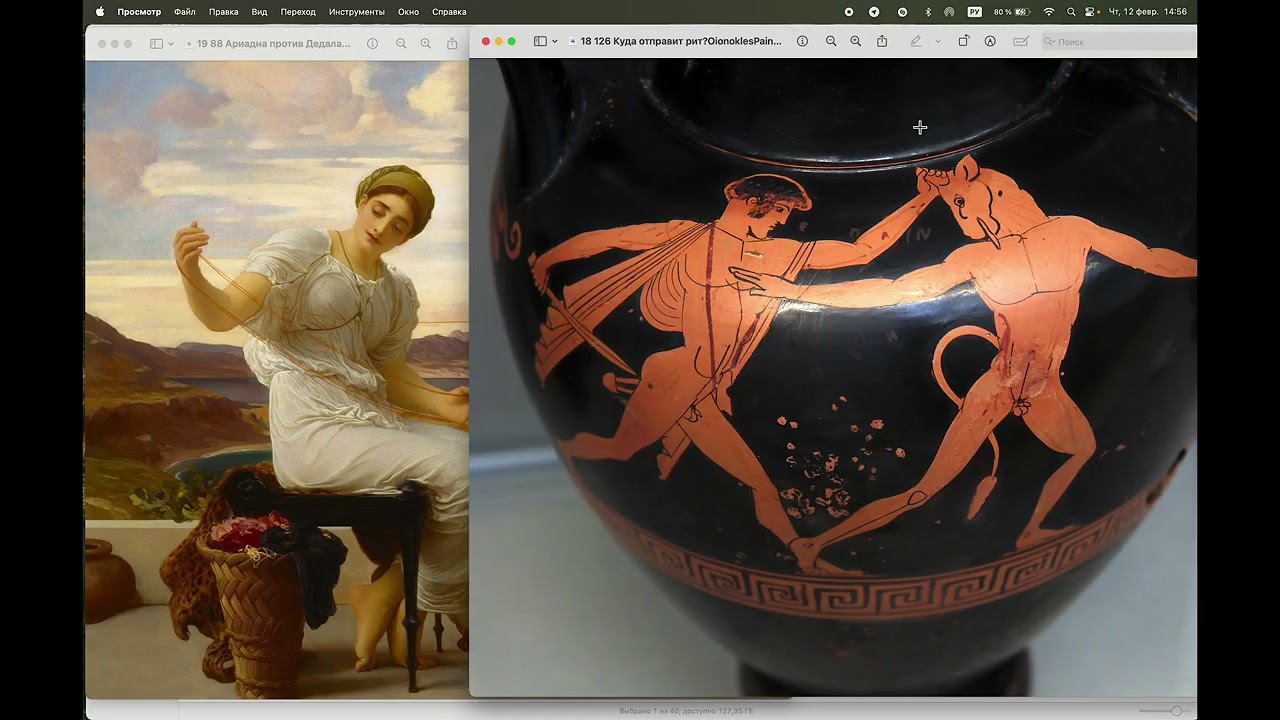Open the AirDrop menu bar icon
Screen dimensions: 1280x720
point(949,12)
